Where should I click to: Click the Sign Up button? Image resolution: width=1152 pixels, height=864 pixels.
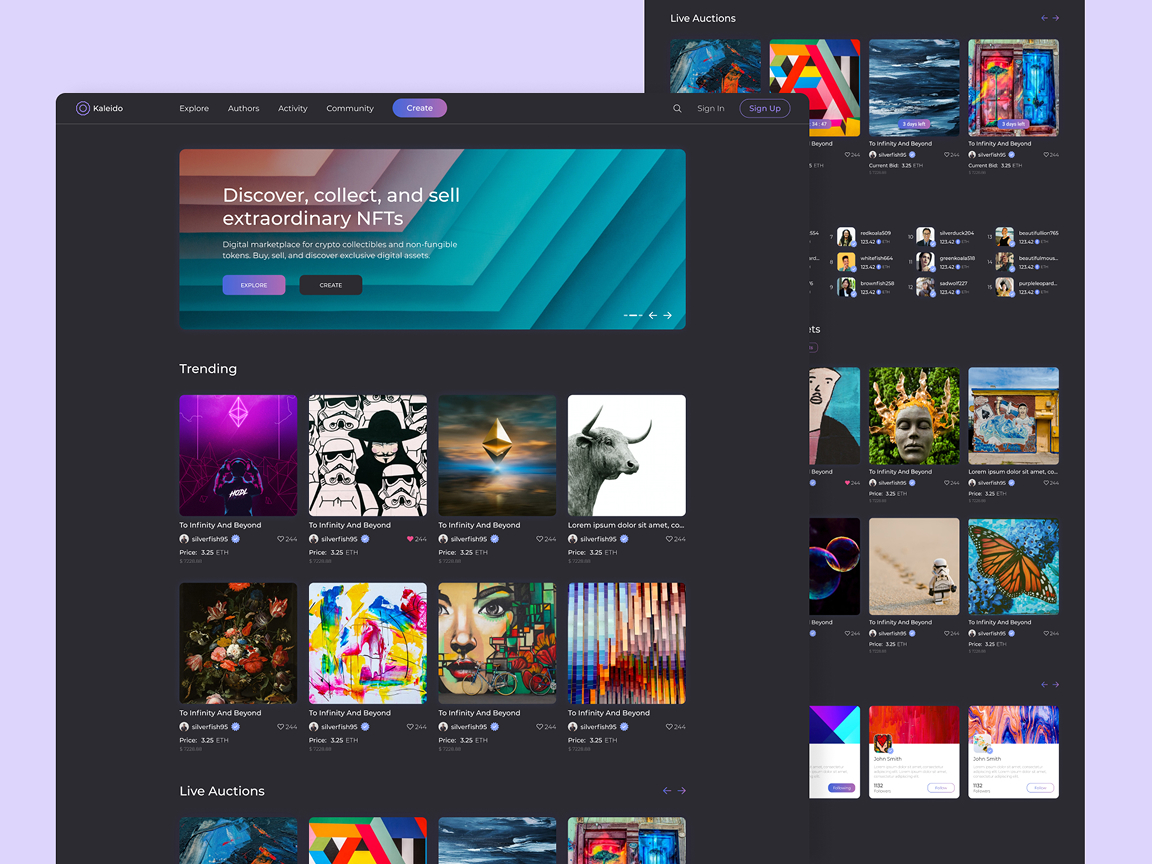click(764, 109)
